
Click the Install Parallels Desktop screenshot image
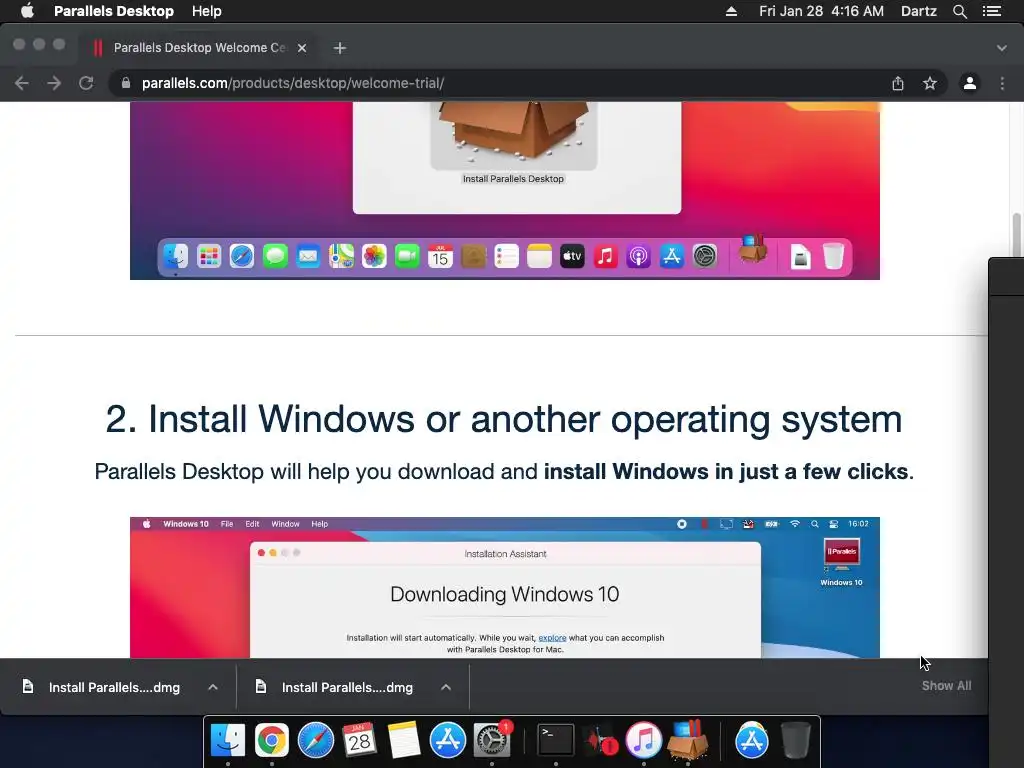tap(505, 191)
